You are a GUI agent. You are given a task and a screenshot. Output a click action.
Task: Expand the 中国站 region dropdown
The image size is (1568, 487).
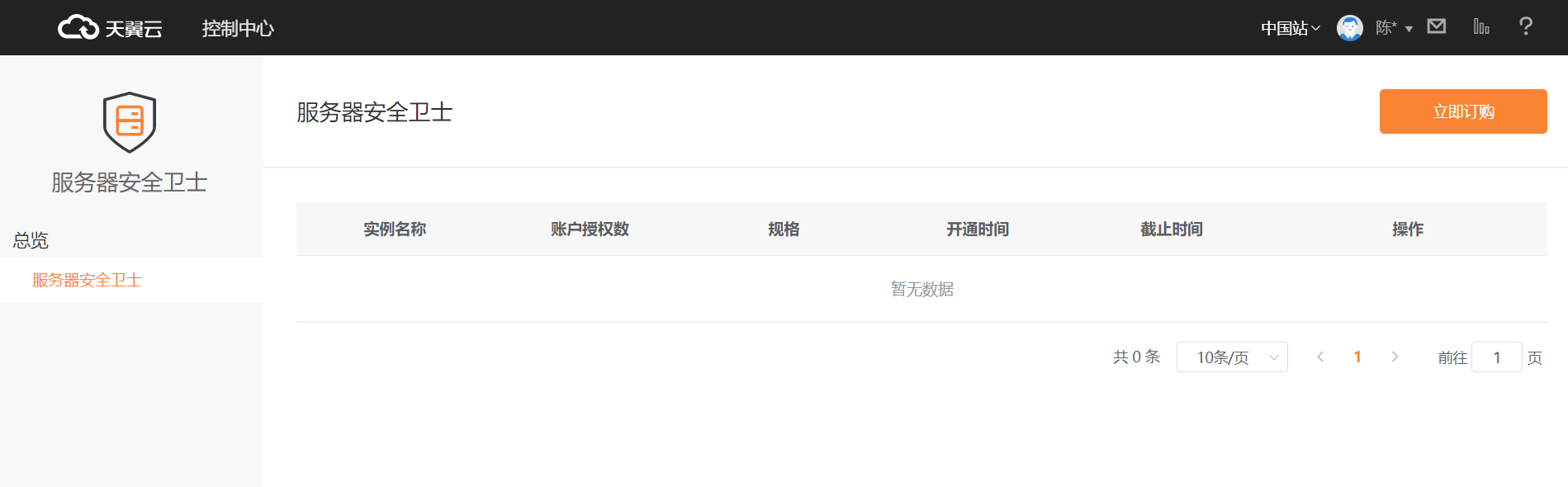pyautogui.click(x=1291, y=28)
